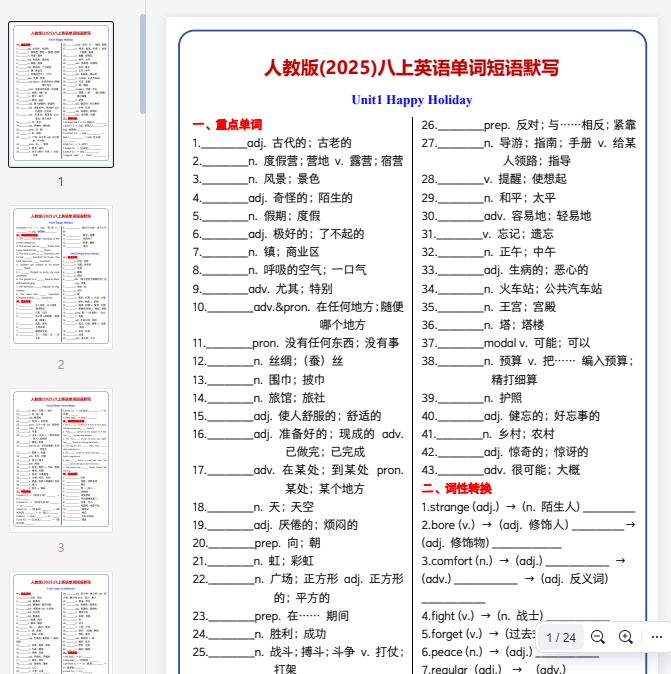
Task: Click the heading Unit1 Happy Holiday
Action: pos(412,100)
